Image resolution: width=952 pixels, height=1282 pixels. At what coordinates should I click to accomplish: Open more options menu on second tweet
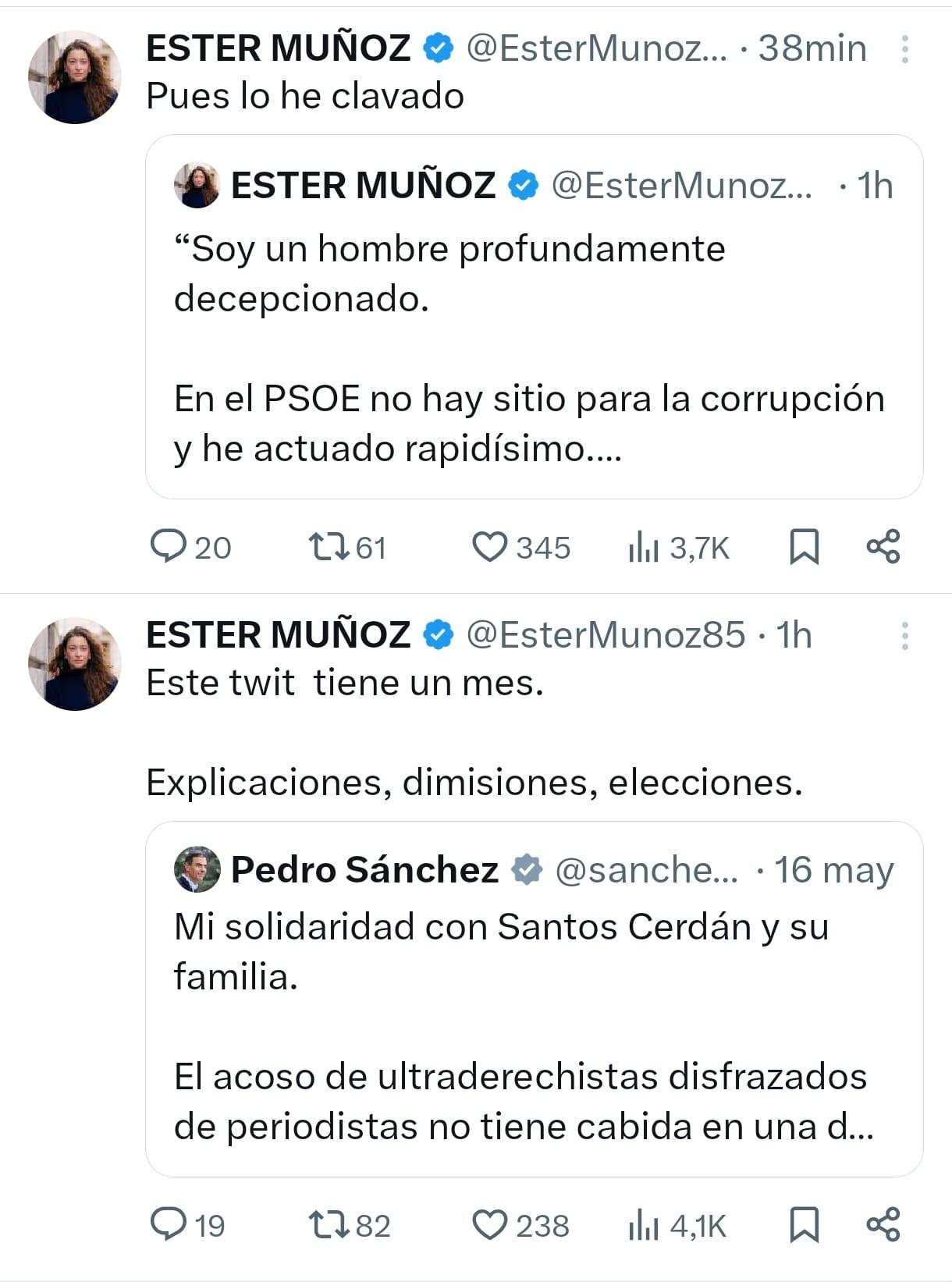tap(904, 636)
